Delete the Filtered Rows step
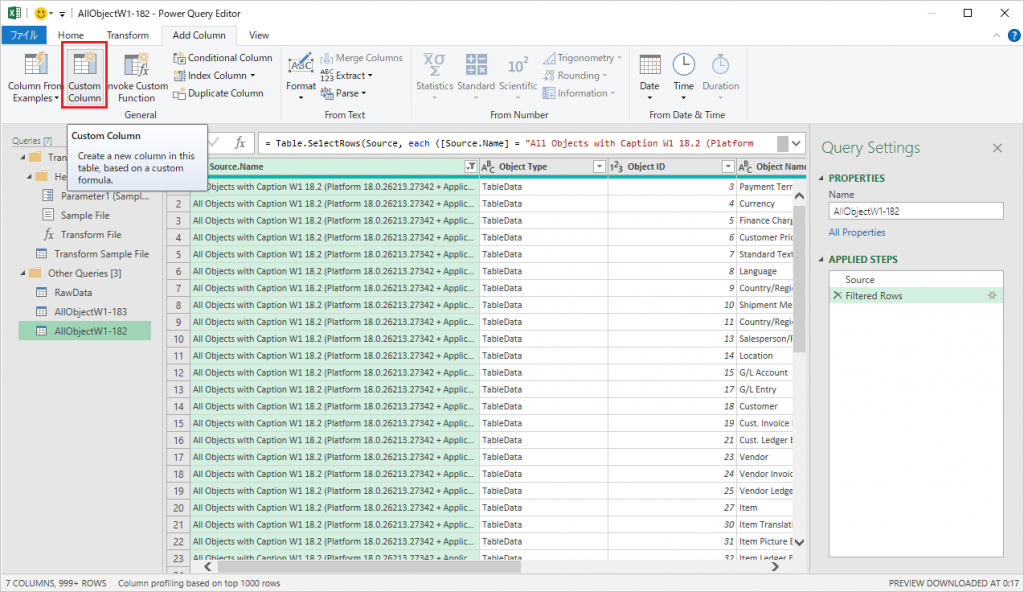This screenshot has height=592, width=1024. pyautogui.click(x=837, y=295)
